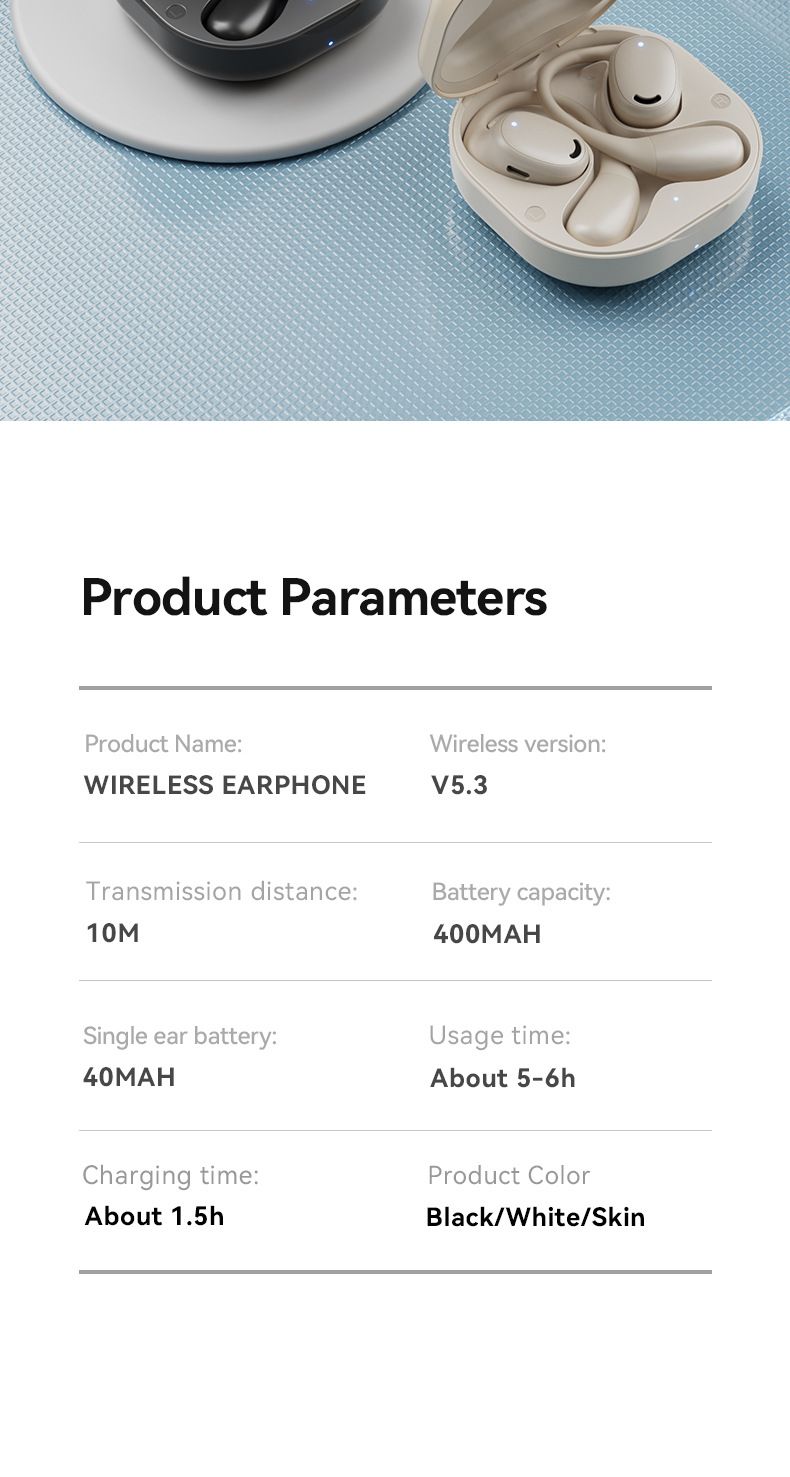
Task: Click the 400MAH capacity value
Action: [x=487, y=934]
